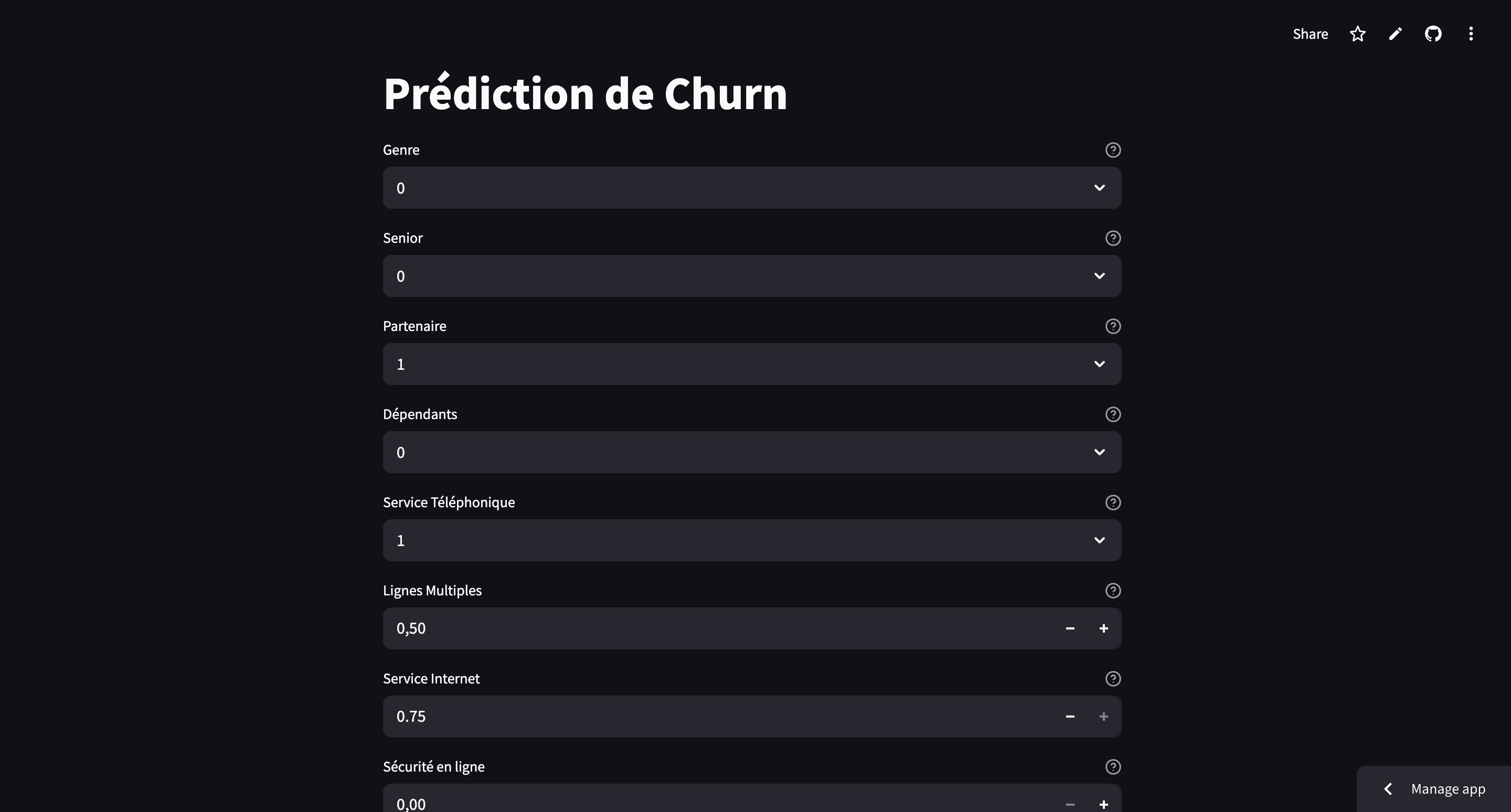This screenshot has width=1511, height=812.
Task: Show help tooltip for Lignes Multiples
Action: point(1113,591)
